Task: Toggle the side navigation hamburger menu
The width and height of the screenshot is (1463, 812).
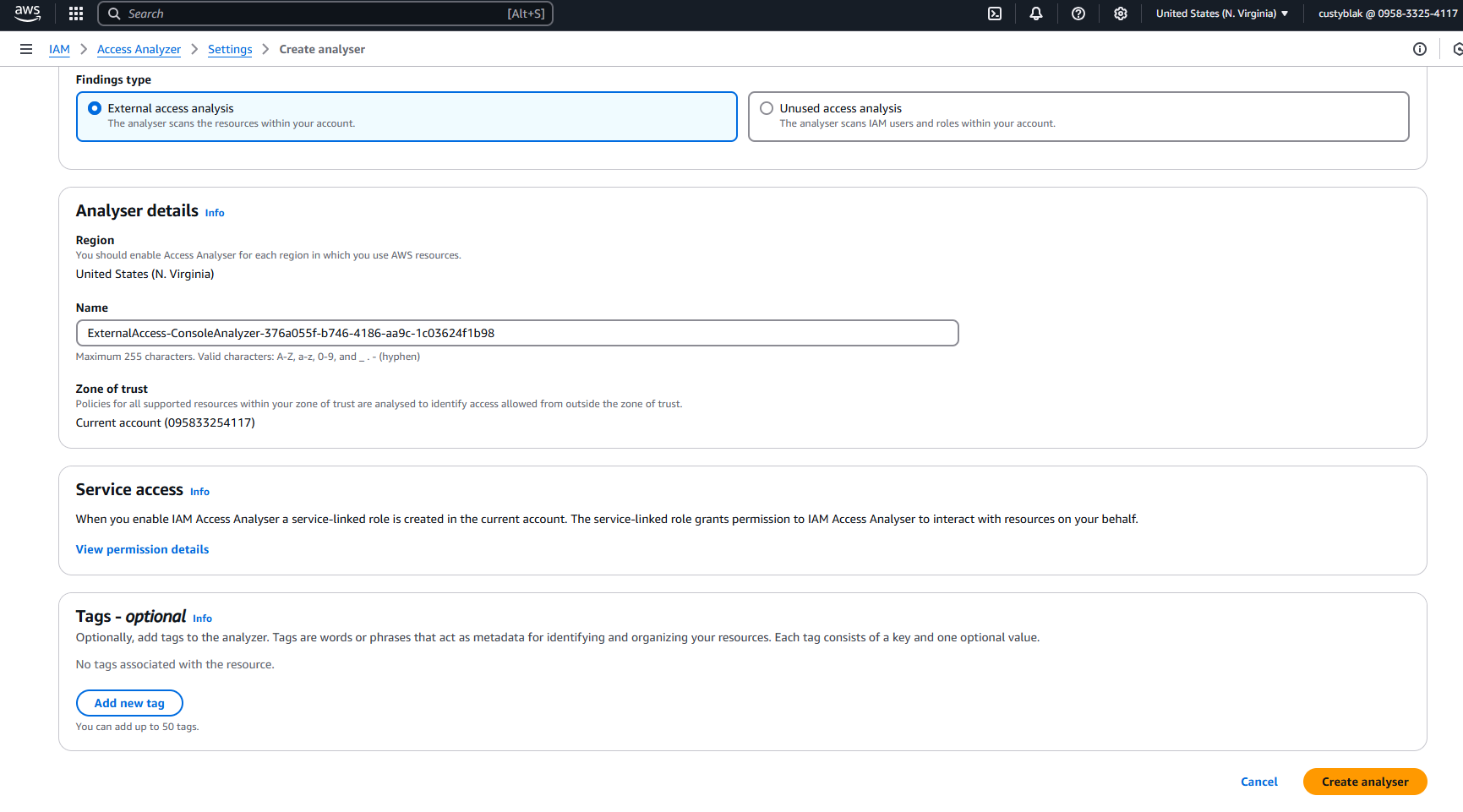Action: 26,49
